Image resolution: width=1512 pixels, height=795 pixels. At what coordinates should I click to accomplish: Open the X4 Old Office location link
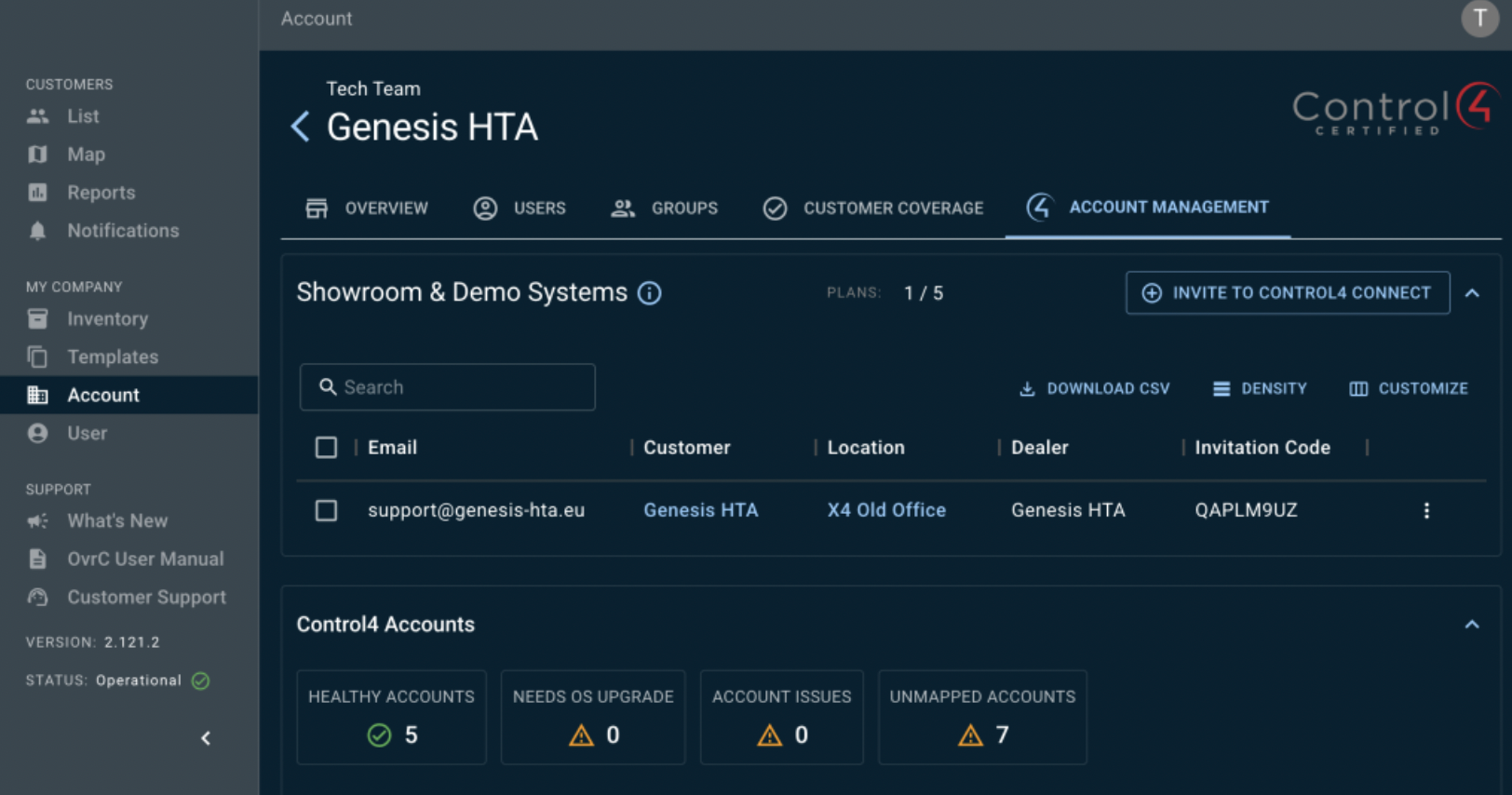pos(886,510)
